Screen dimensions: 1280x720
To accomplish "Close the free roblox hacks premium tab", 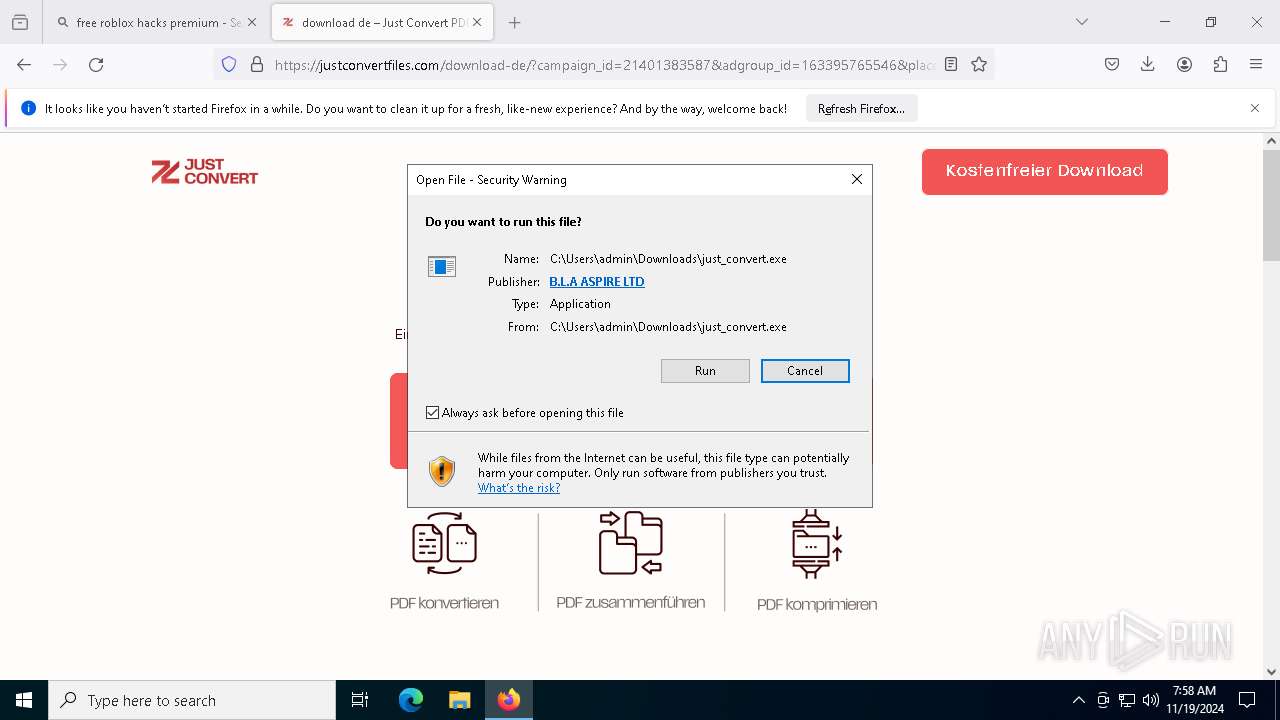I will 252,22.
